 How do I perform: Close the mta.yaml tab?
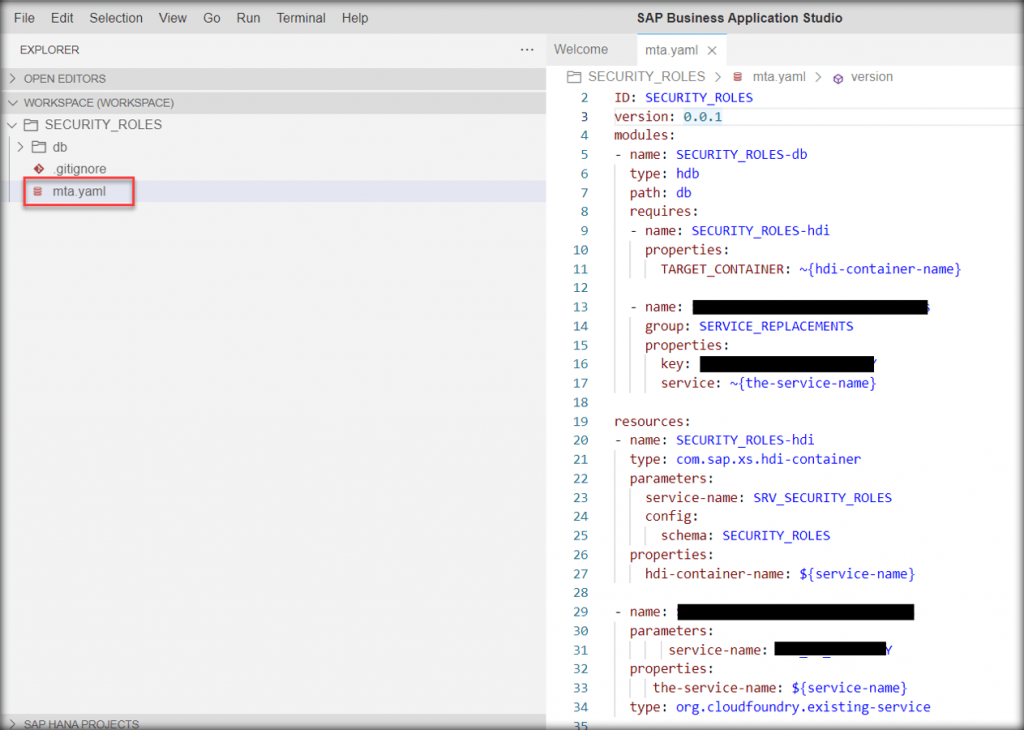(712, 50)
